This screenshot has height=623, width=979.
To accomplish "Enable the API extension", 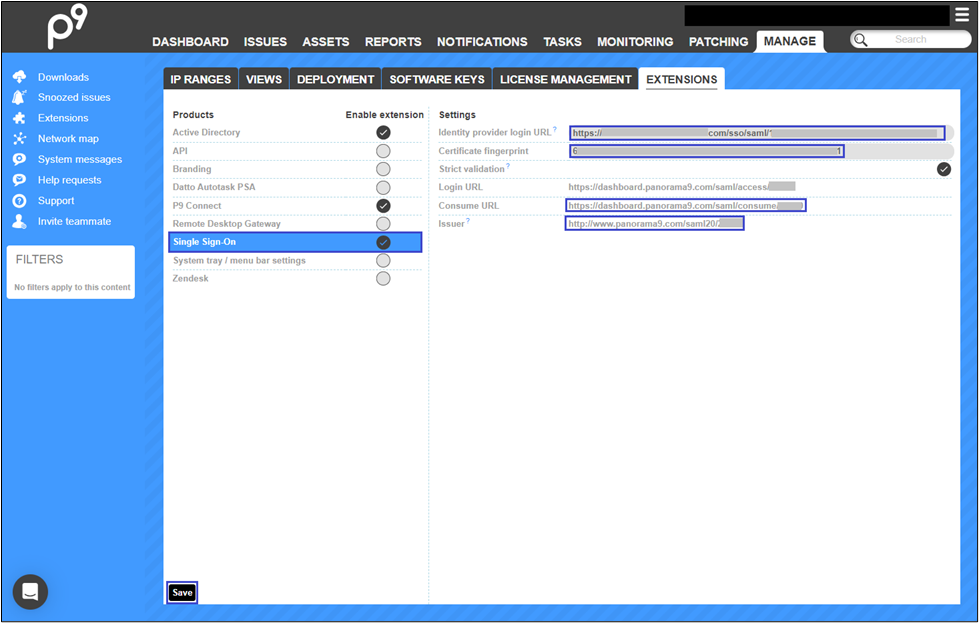I will pyautogui.click(x=383, y=151).
